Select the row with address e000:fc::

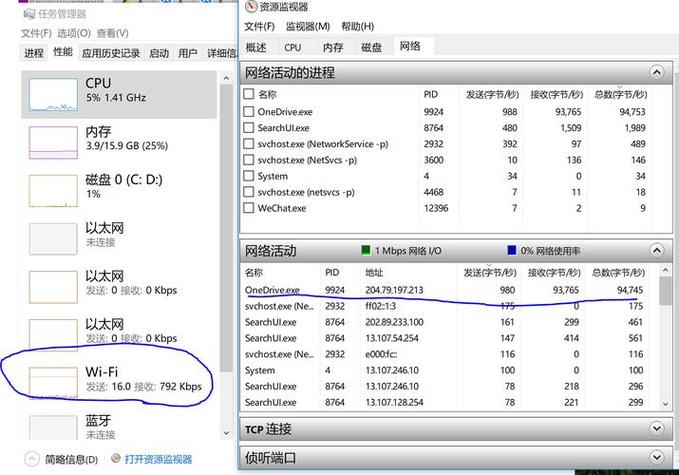tap(444, 354)
